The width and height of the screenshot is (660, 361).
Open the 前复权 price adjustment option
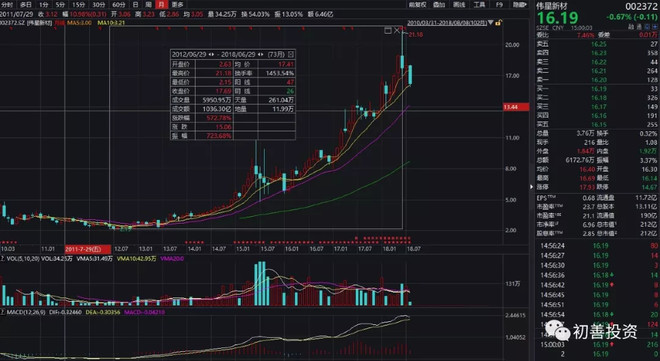(x=418, y=5)
